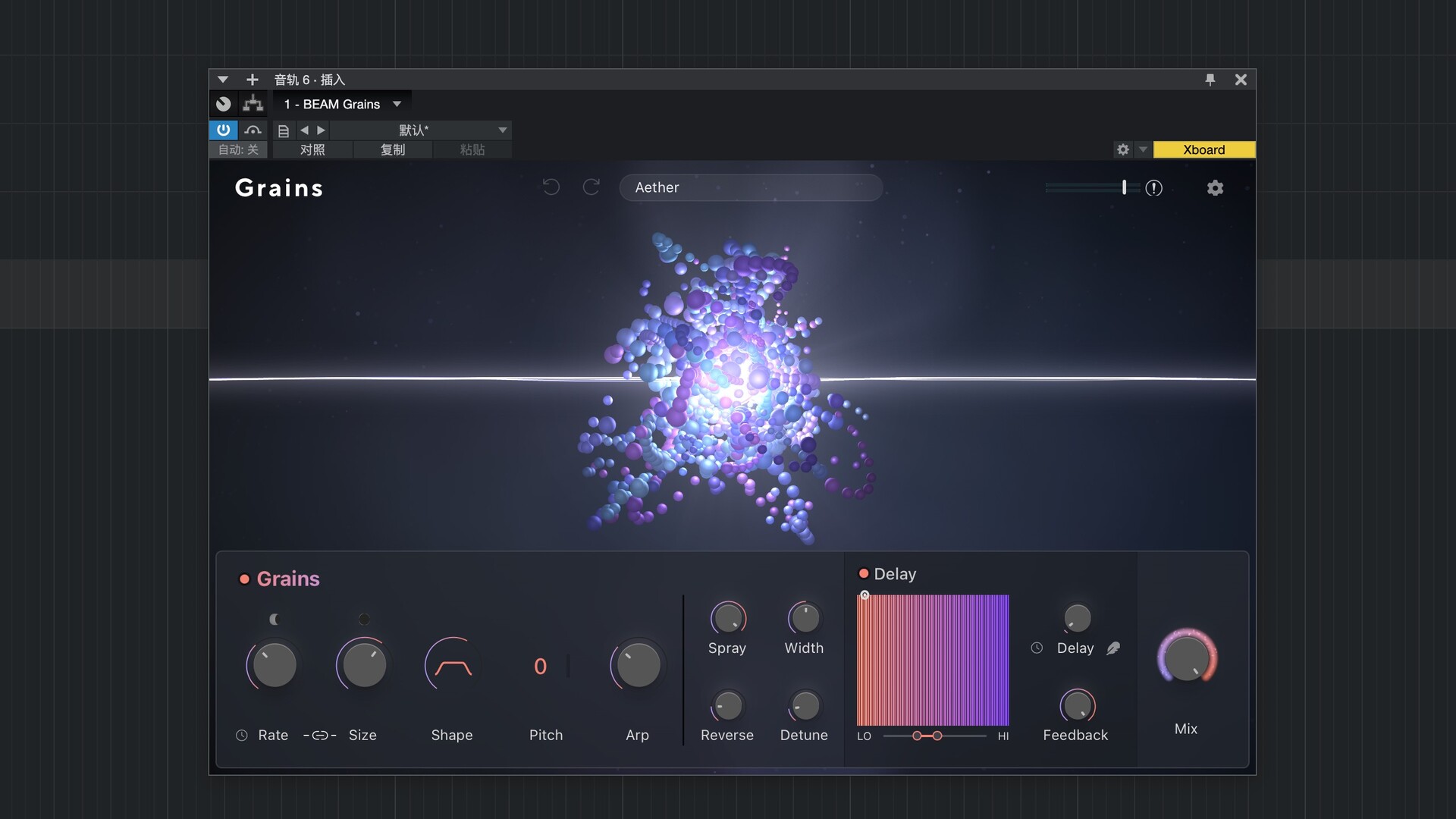Image resolution: width=1456 pixels, height=819 pixels.
Task: Click the routing icon beside BEAM Grains
Action: point(253,104)
